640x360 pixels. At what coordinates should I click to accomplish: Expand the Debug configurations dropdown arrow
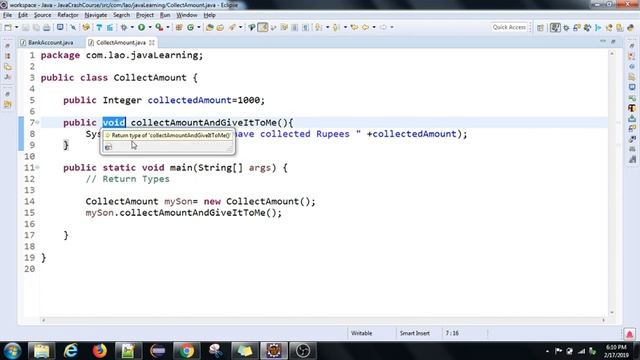[x=132, y=27]
